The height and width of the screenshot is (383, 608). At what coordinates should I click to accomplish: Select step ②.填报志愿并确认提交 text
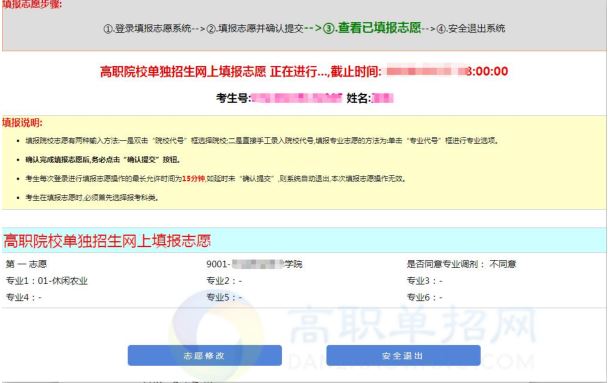255,28
